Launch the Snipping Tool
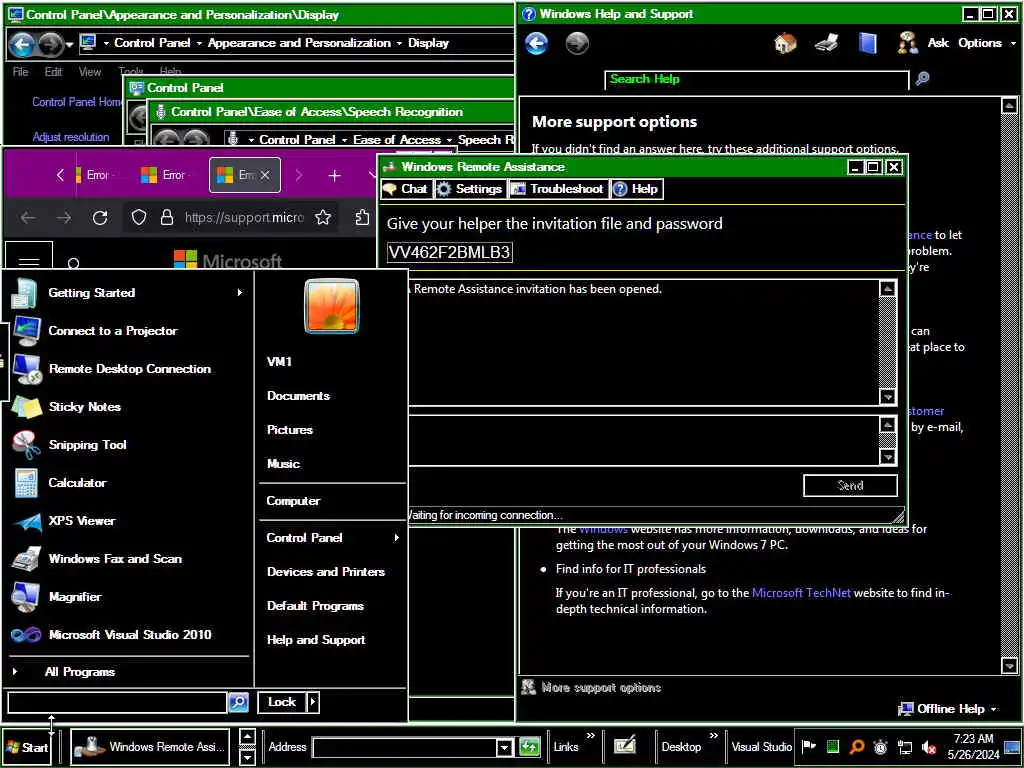The width and height of the screenshot is (1024, 768). 127,445
